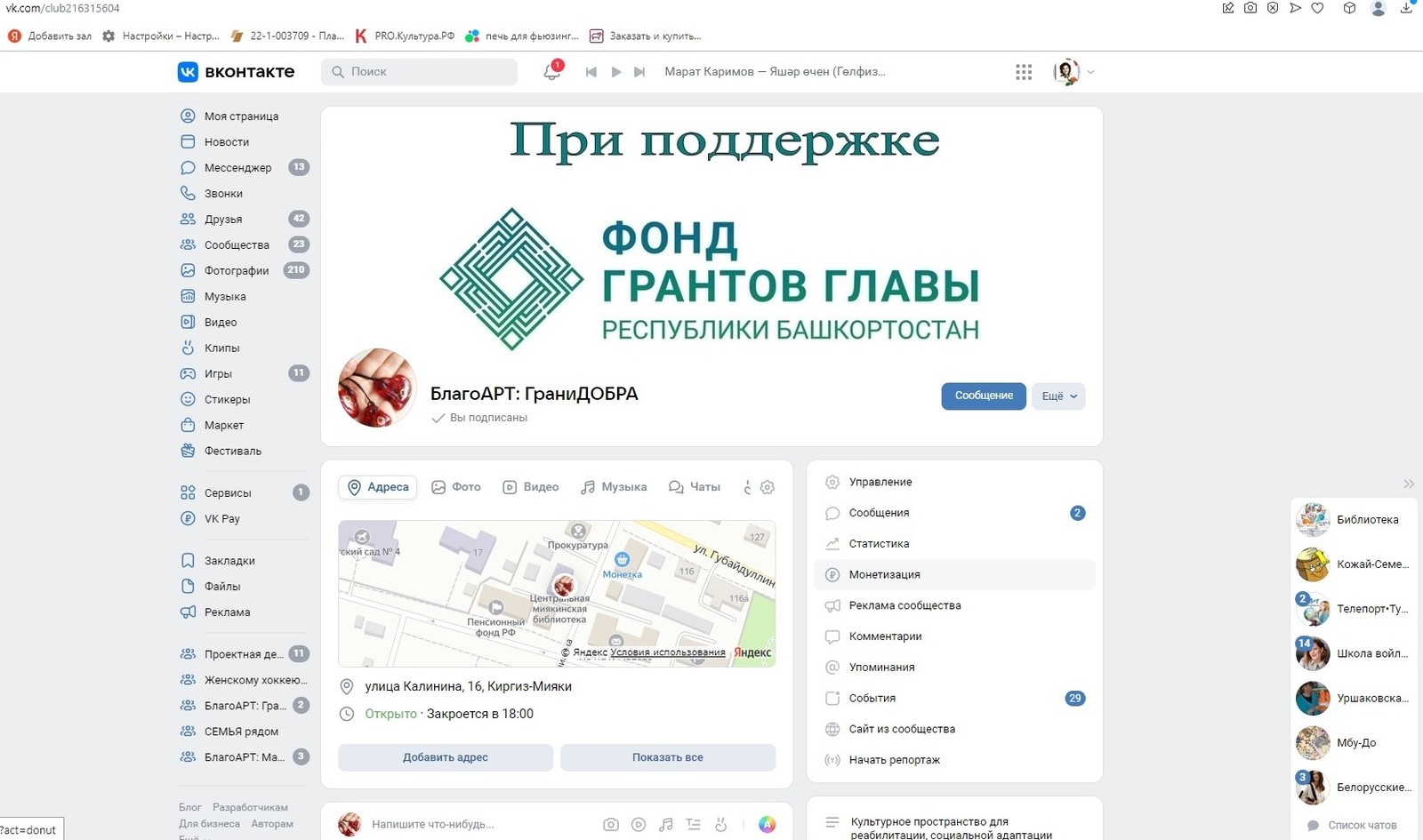This screenshot has width=1423, height=840.
Task: Collapse chat sidebar with double chevron
Action: [x=1409, y=484]
